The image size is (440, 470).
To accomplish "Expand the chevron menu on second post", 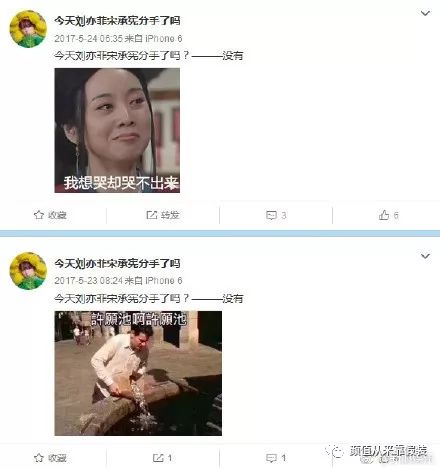I will 425,256.
